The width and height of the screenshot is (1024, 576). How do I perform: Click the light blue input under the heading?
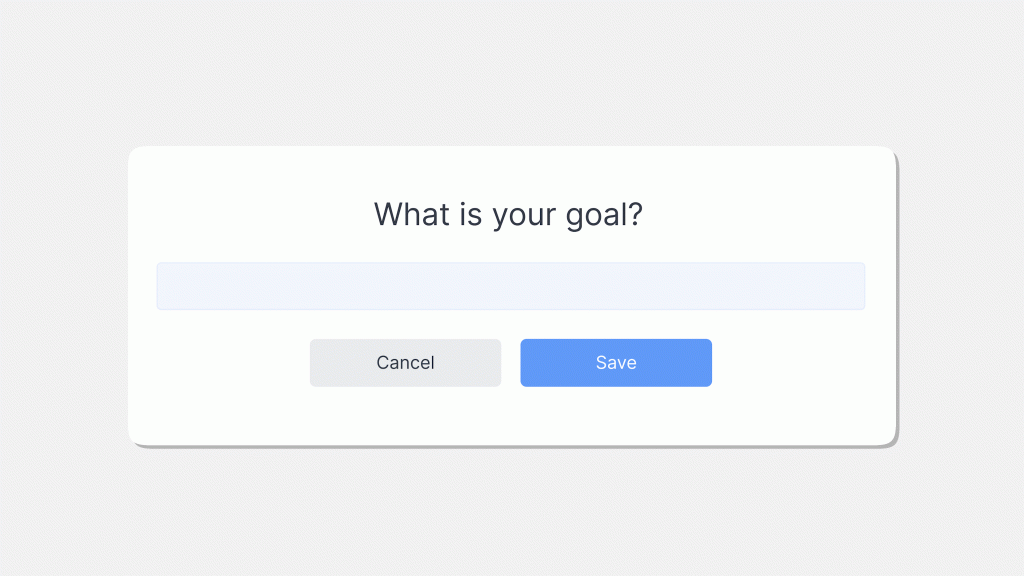(511, 286)
